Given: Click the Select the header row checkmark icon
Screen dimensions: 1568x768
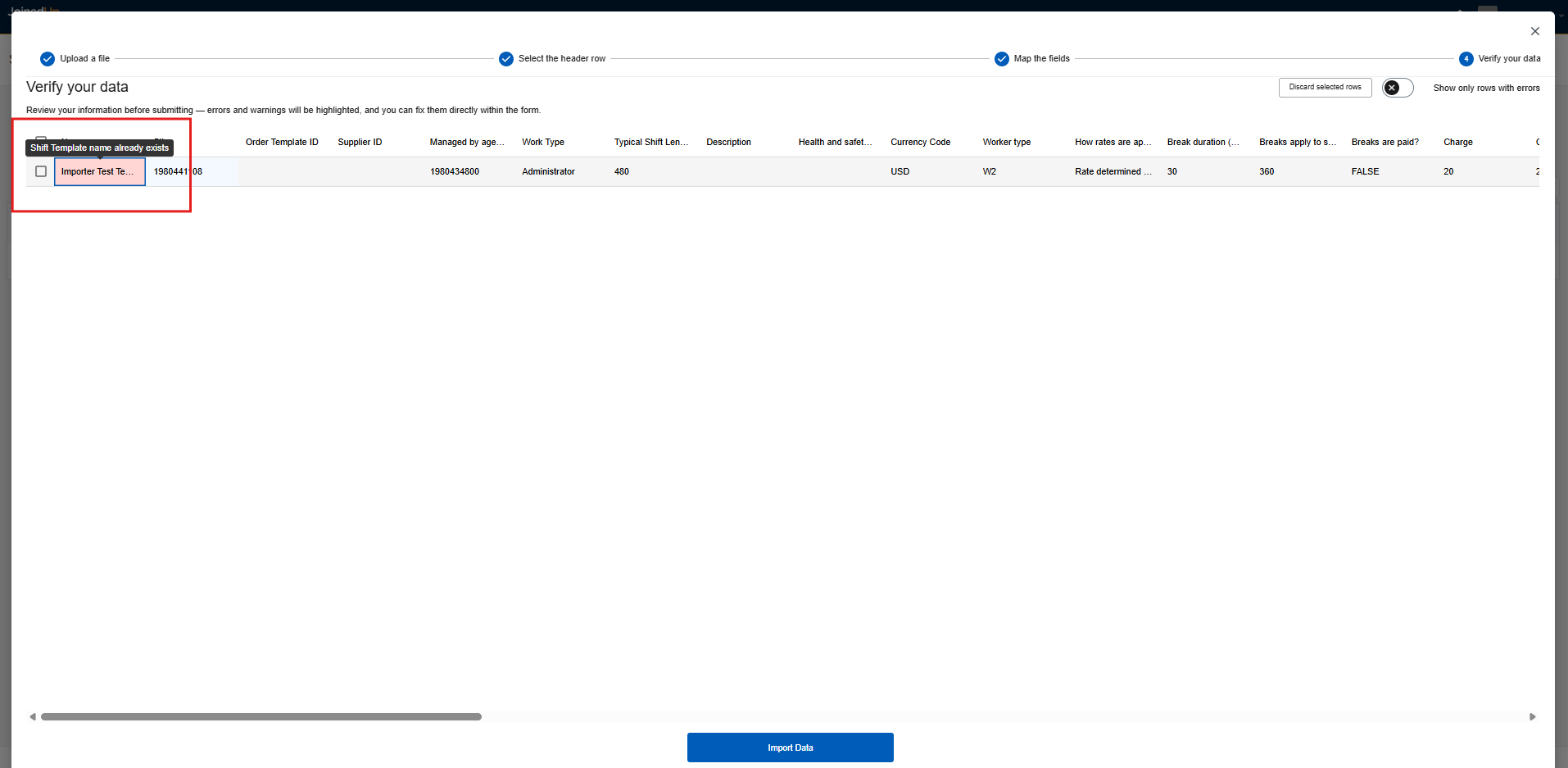Looking at the screenshot, I should click(x=506, y=59).
